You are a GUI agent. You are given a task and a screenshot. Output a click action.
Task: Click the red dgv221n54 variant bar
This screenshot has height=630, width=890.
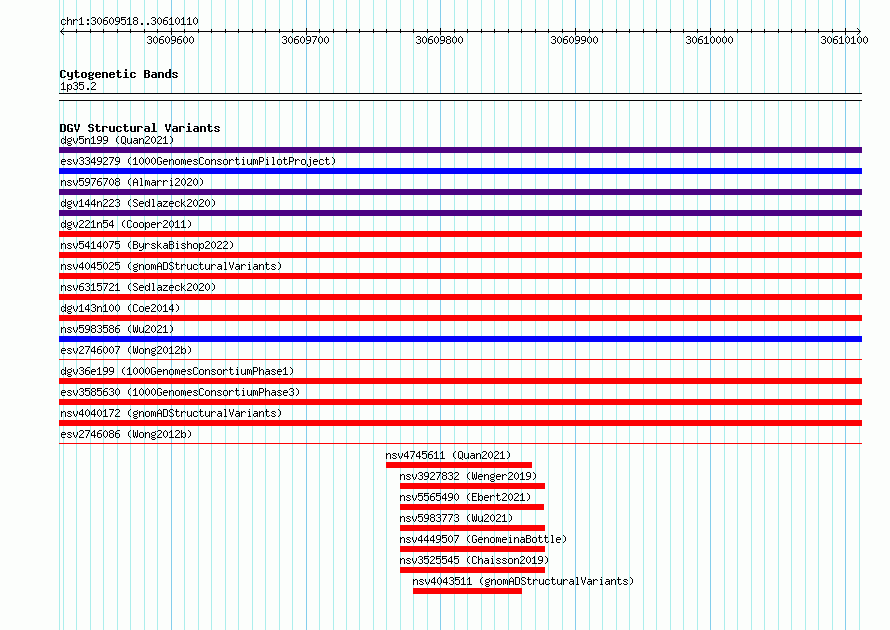click(x=460, y=234)
